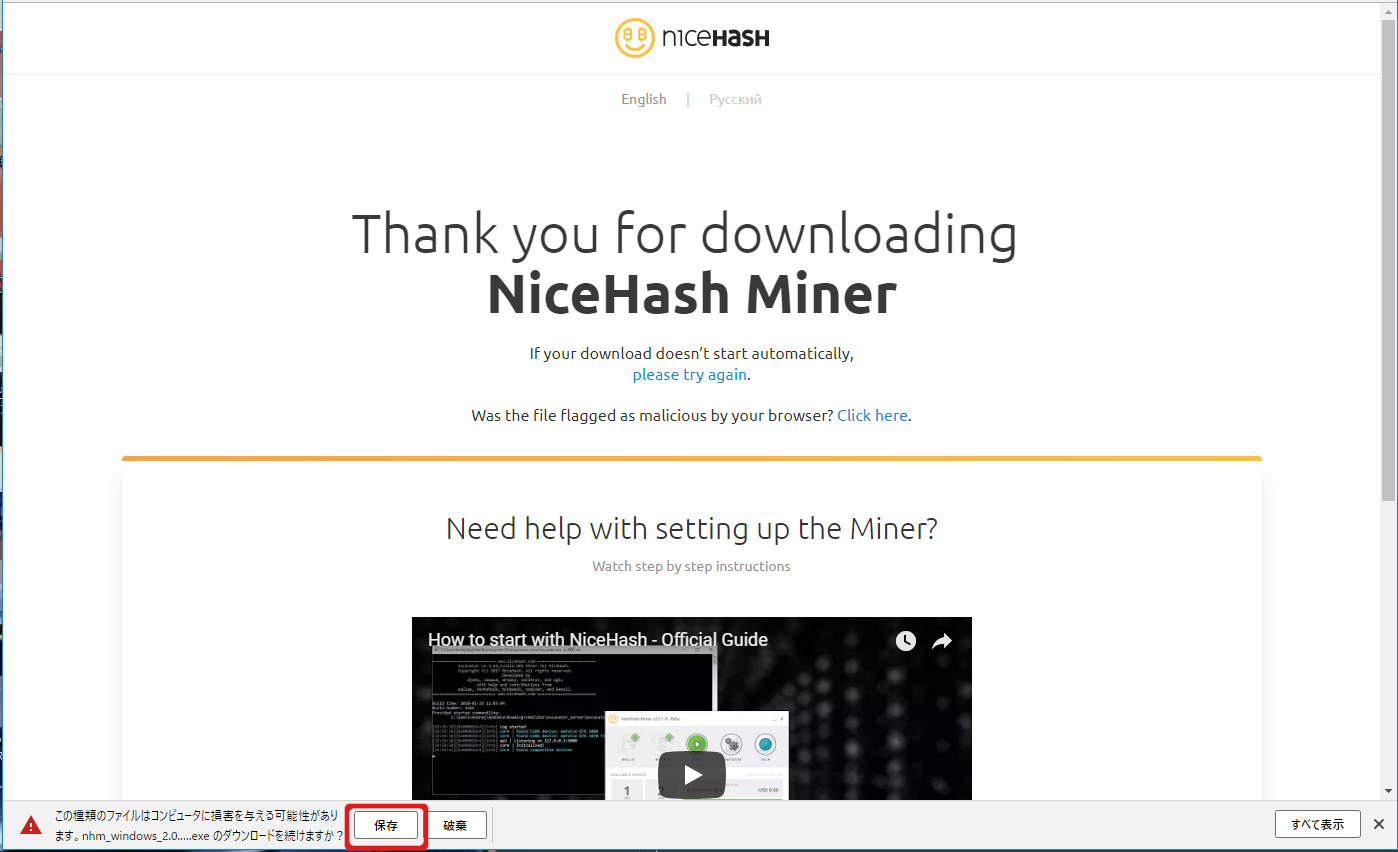Click the Share arrow icon on video
Viewport: 1398px width, 852px height.
pos(942,641)
